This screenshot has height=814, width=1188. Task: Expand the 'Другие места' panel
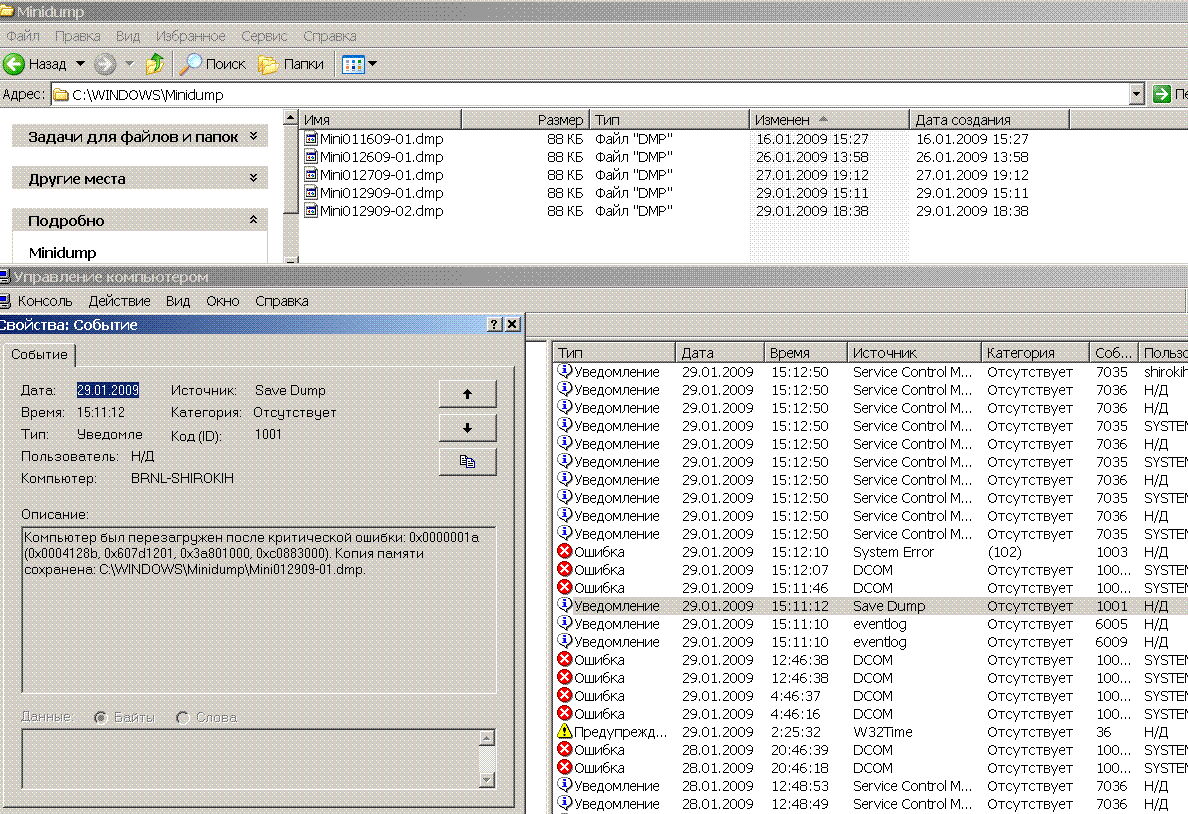253,178
